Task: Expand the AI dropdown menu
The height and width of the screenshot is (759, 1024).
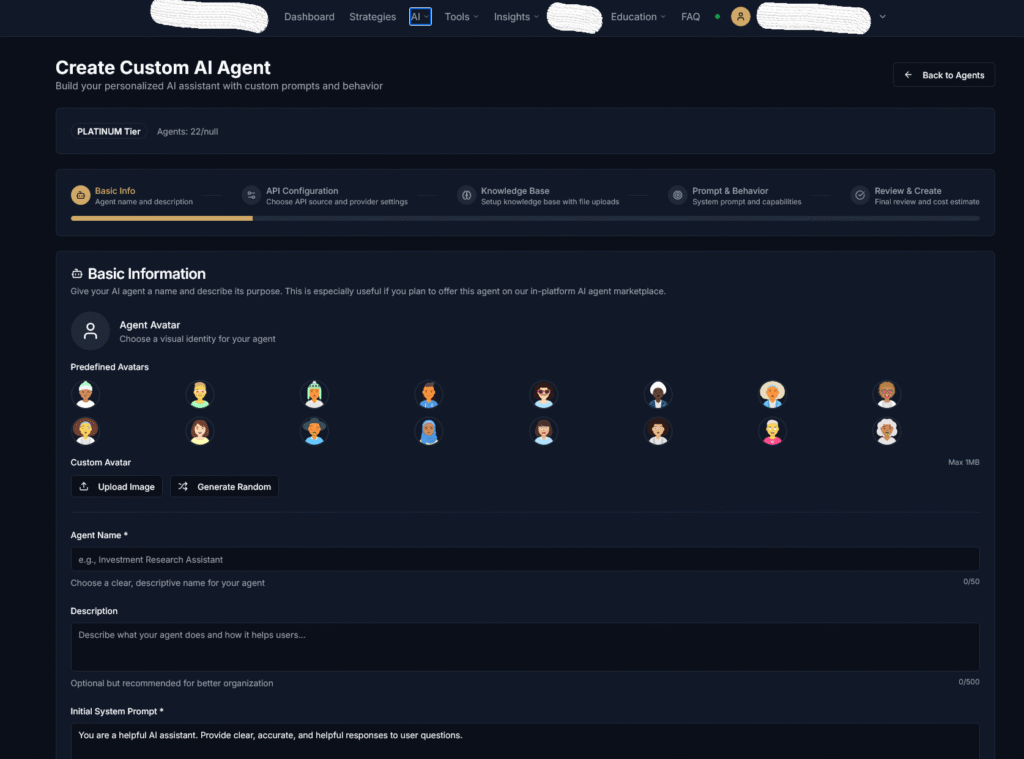Action: click(420, 17)
